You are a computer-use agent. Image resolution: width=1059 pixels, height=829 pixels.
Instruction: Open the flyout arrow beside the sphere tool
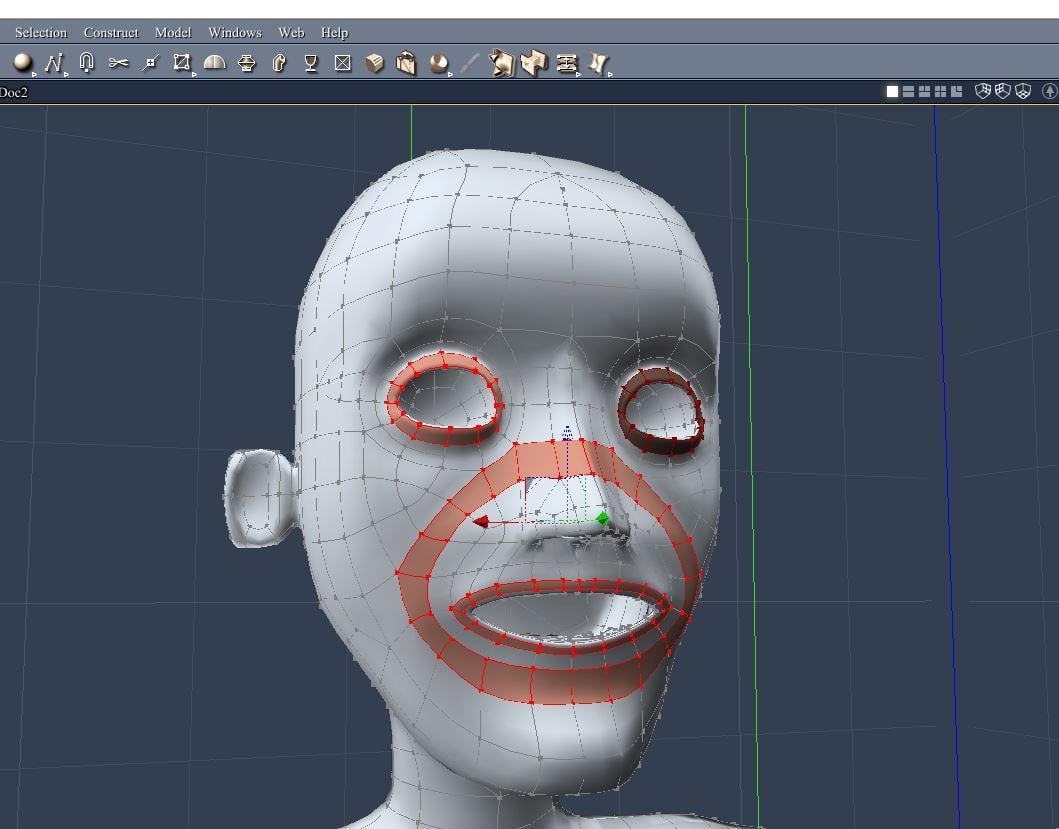click(35, 73)
